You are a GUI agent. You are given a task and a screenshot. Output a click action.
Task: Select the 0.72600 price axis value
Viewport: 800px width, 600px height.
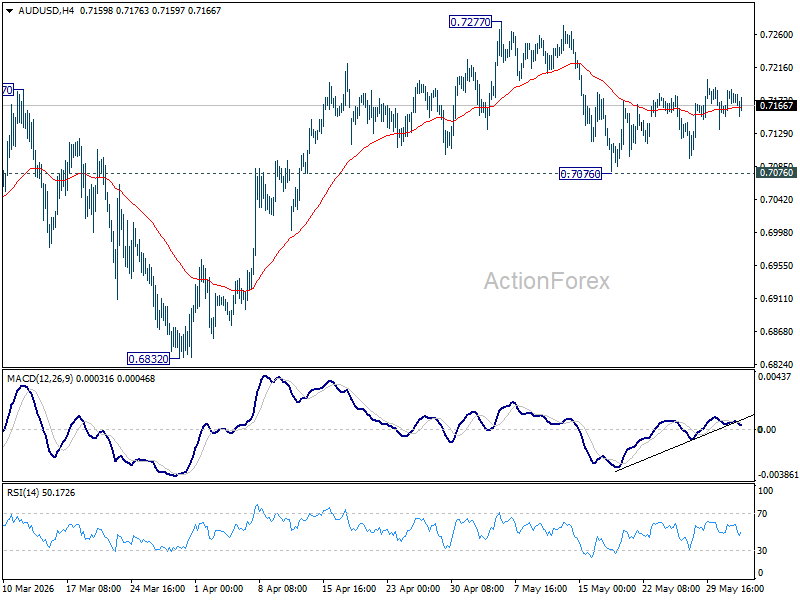pos(777,35)
